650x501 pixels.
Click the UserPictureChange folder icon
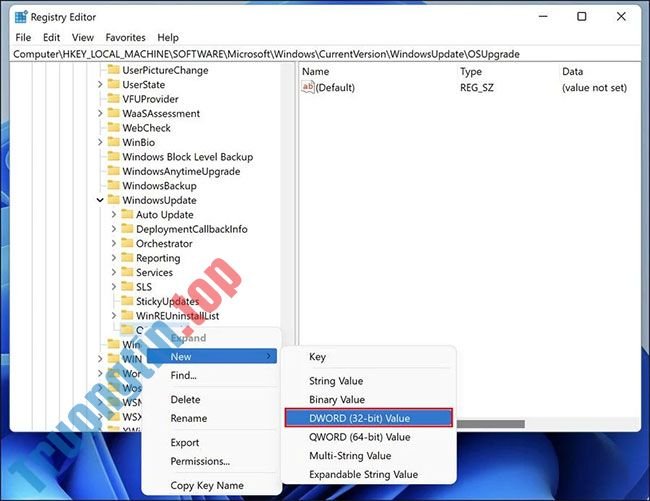pos(114,70)
